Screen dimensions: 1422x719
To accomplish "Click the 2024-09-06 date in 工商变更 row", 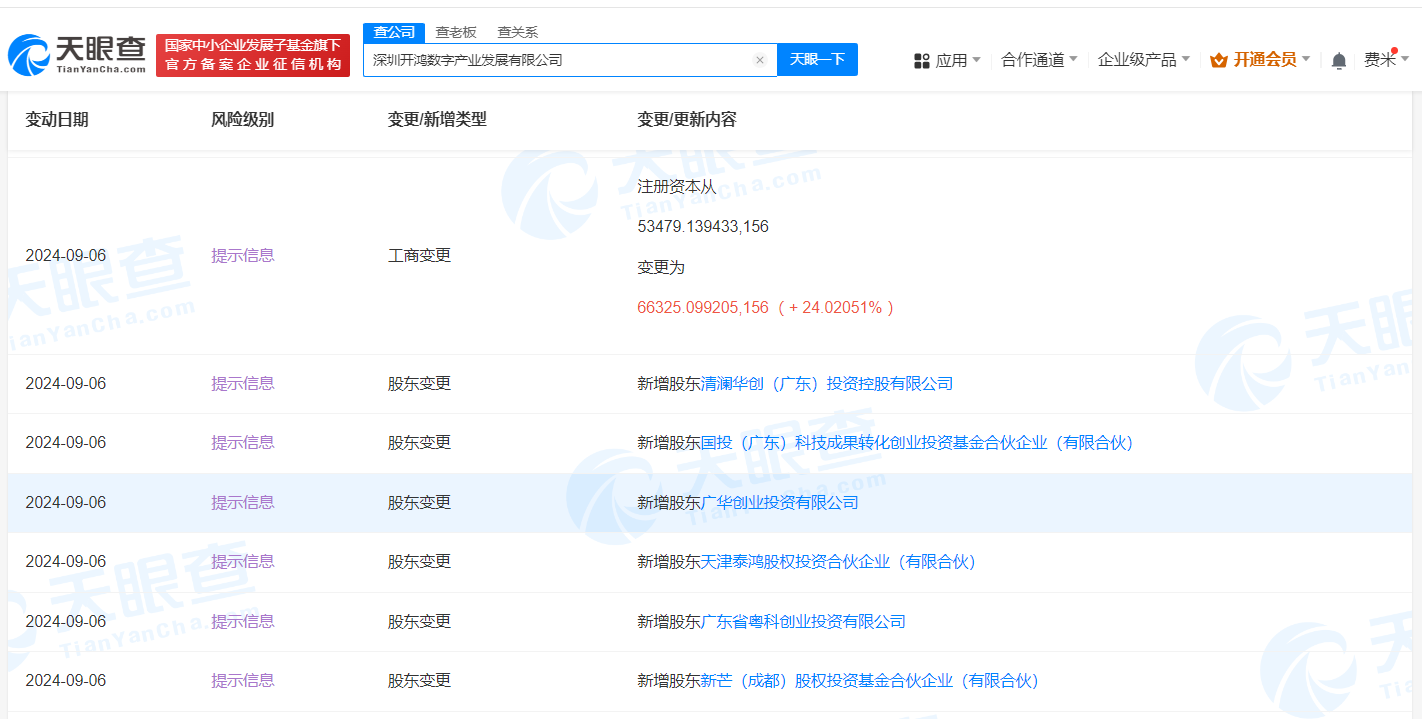I will [x=66, y=255].
